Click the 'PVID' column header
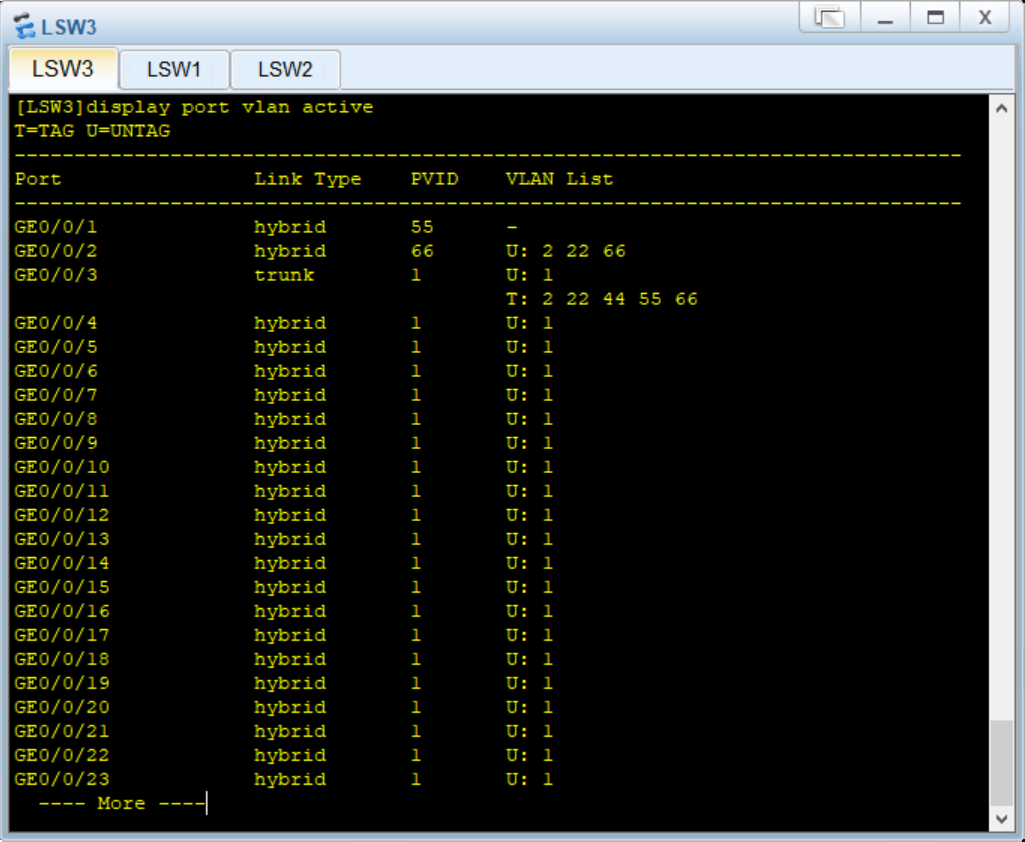The image size is (1025, 842). (x=435, y=179)
